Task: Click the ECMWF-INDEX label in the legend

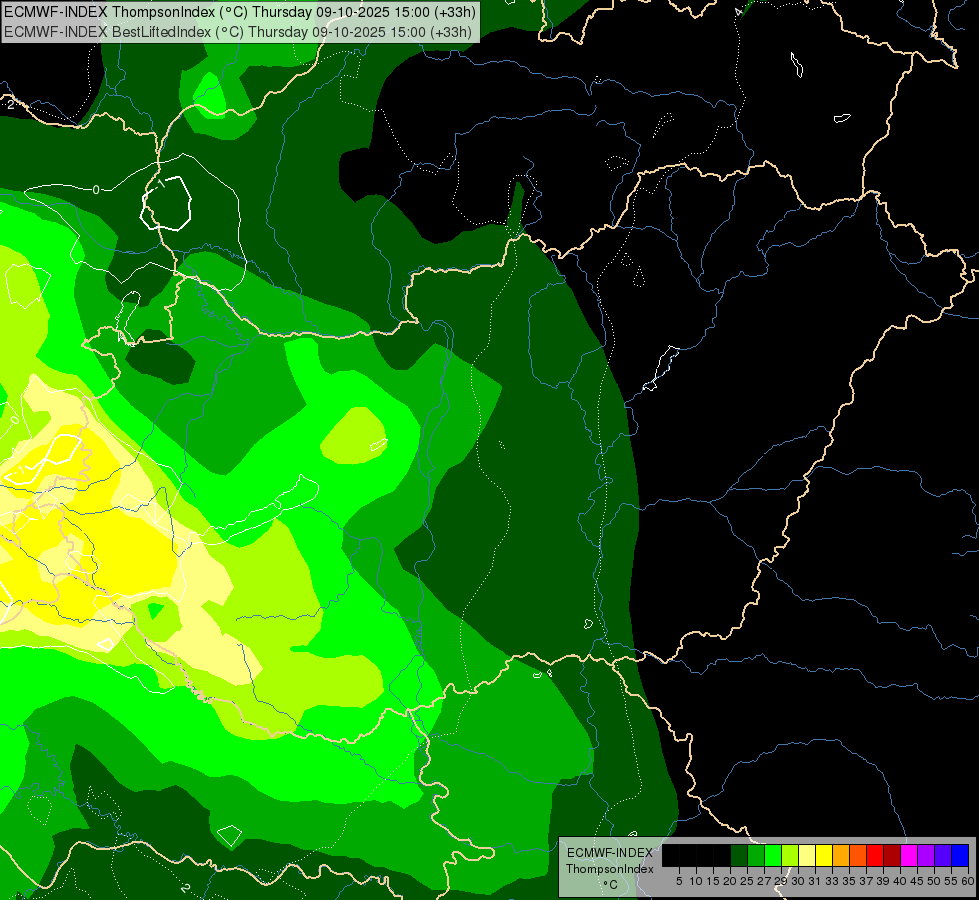Action: click(609, 853)
